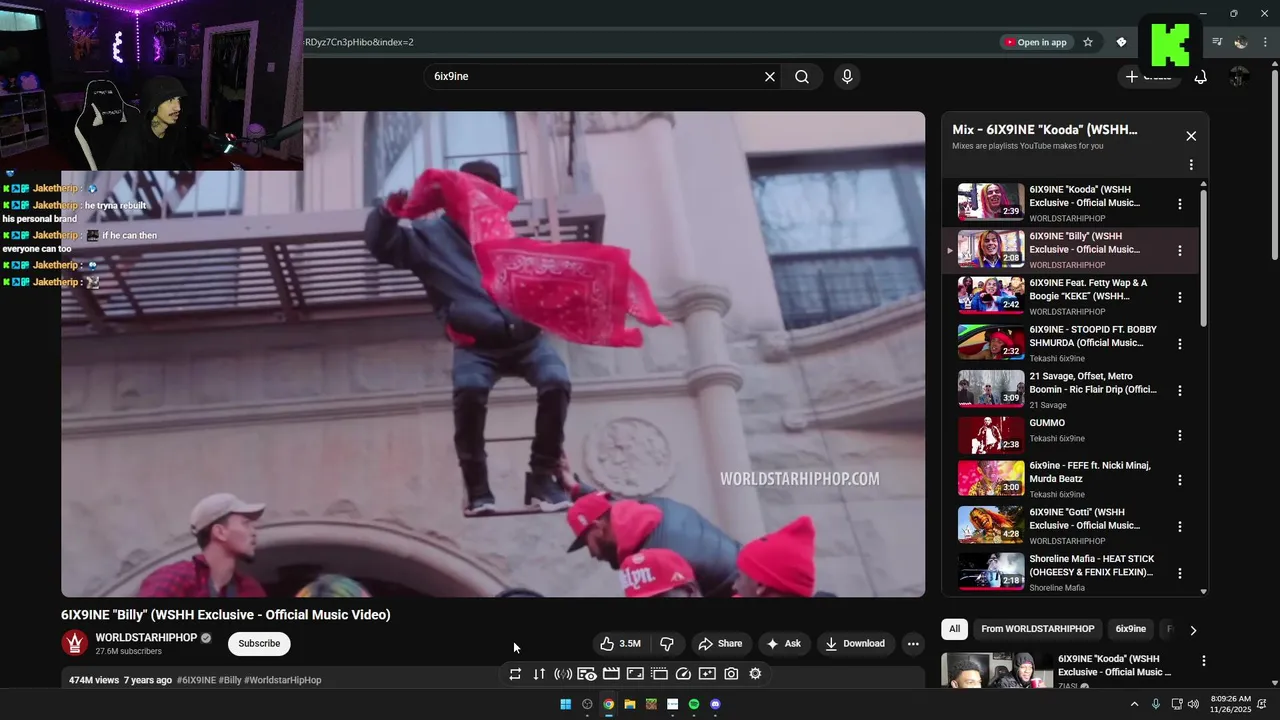The width and height of the screenshot is (1280, 720).
Task: Toggle the loop button in extension toolbar
Action: click(x=515, y=674)
